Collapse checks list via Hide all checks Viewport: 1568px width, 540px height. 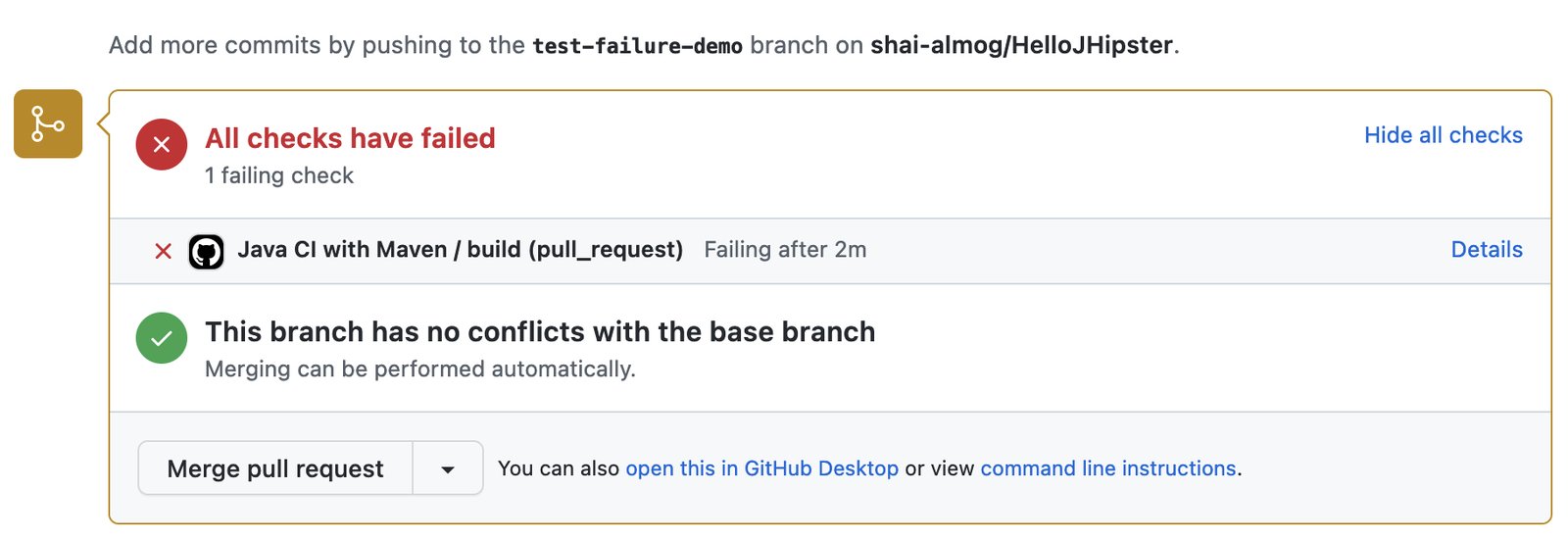tap(1443, 135)
